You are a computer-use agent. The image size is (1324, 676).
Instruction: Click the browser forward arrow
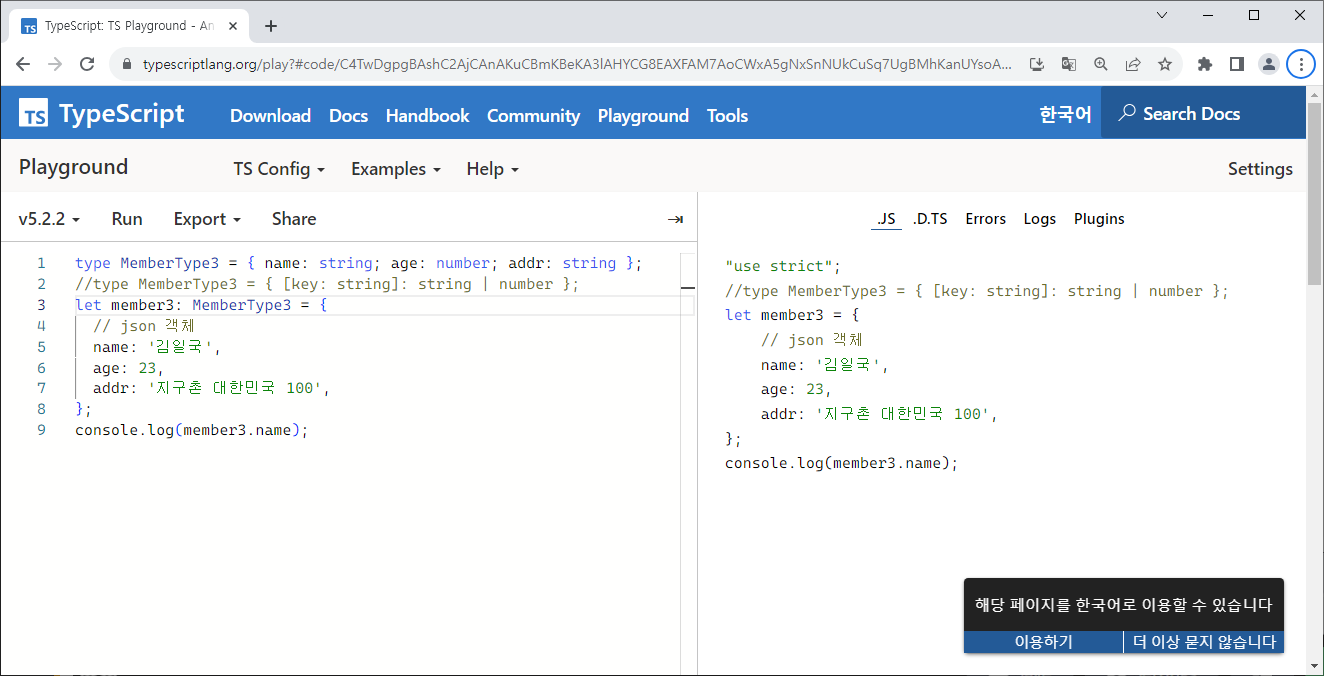[x=55, y=64]
